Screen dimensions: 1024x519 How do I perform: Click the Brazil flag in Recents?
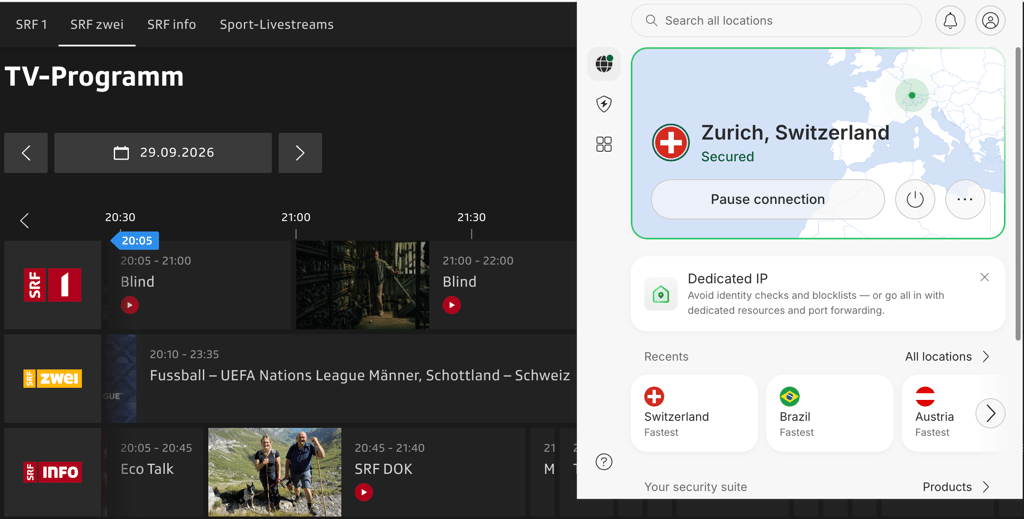(x=790, y=396)
